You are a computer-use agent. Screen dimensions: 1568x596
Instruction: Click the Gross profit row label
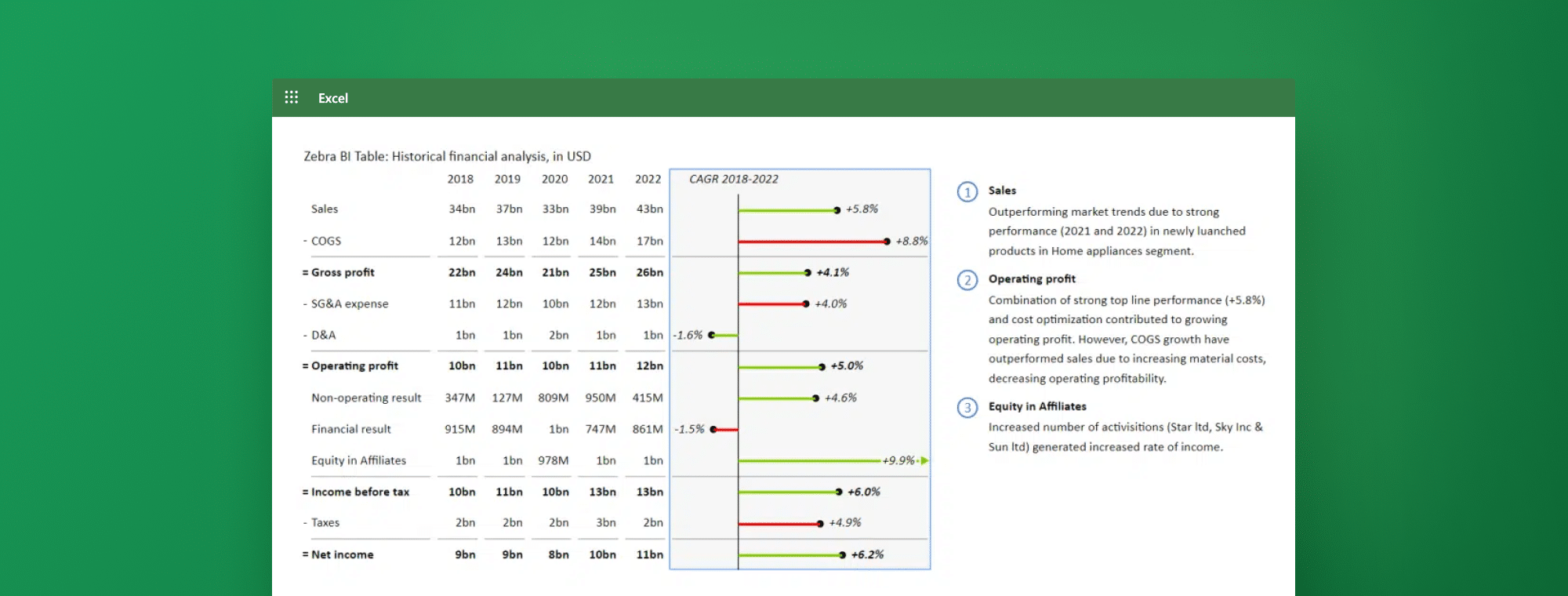(x=343, y=272)
